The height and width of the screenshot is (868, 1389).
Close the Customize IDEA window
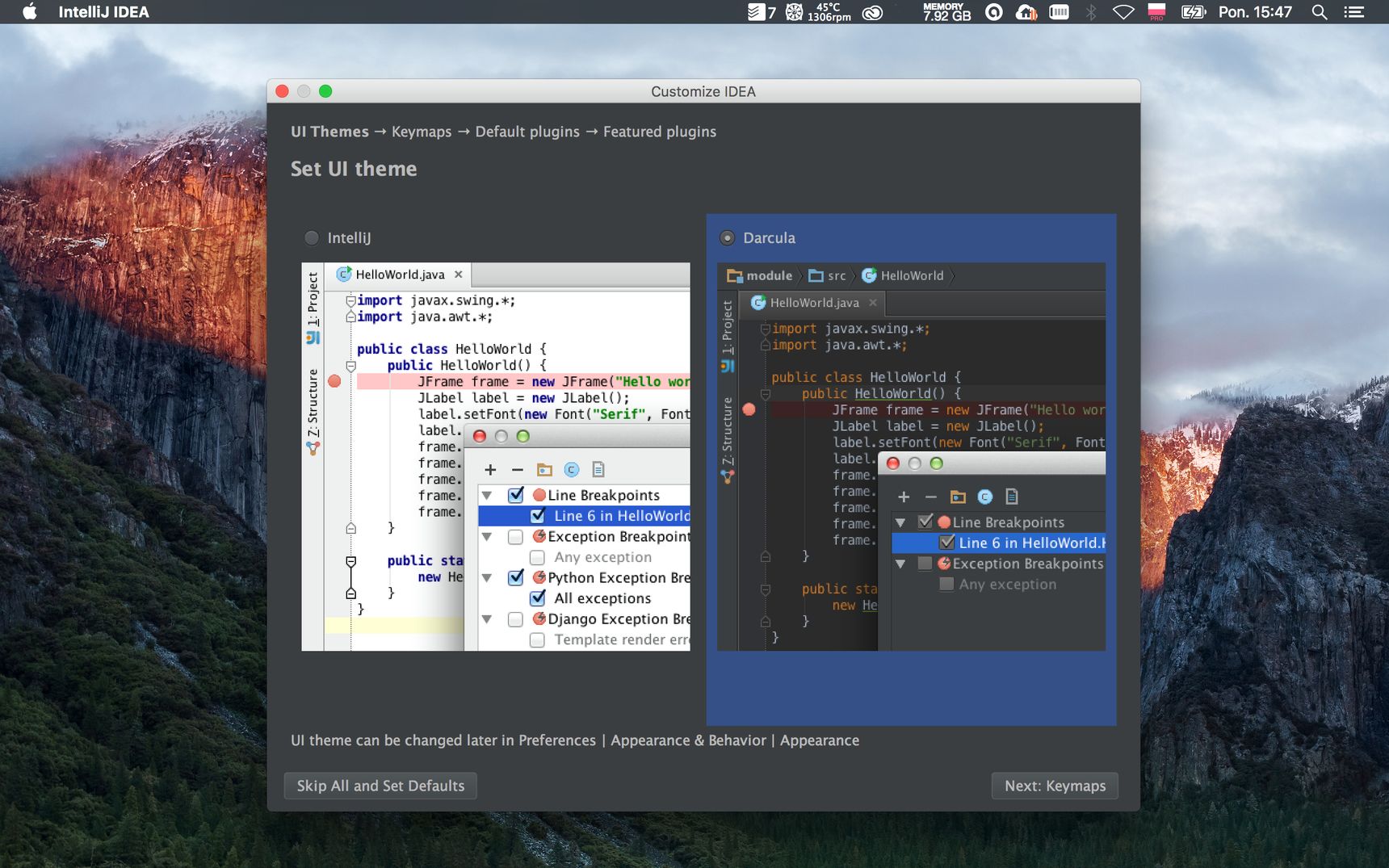click(x=282, y=91)
